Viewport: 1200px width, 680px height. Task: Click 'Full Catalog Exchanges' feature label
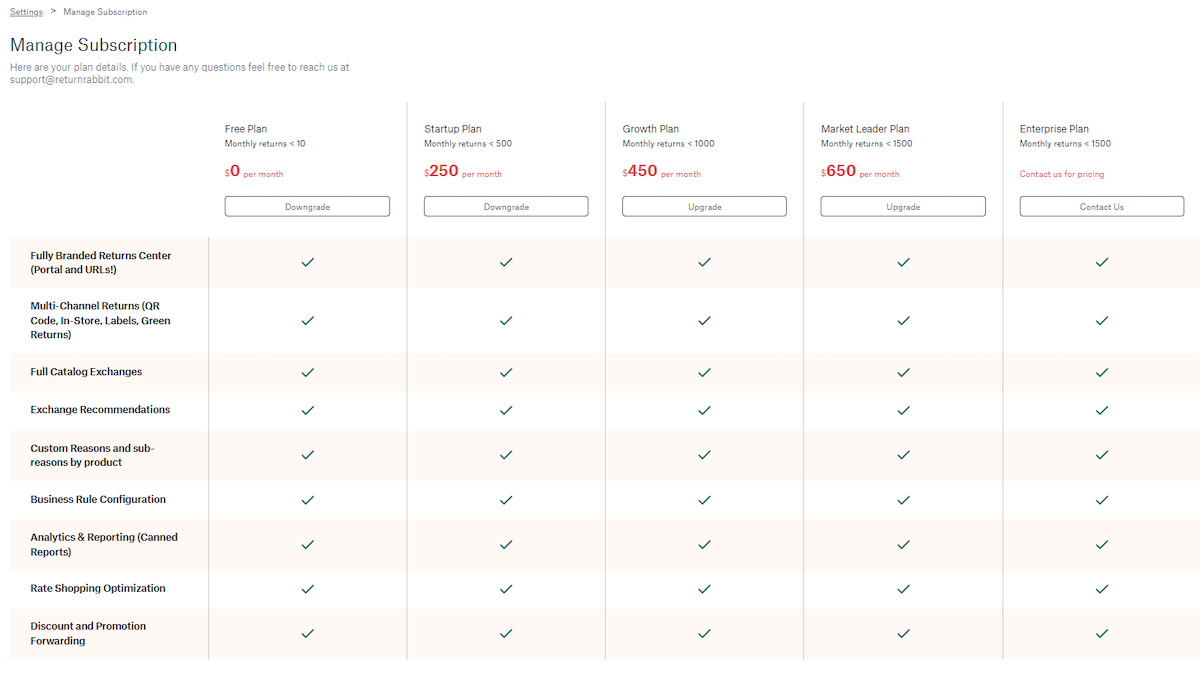click(x=86, y=372)
